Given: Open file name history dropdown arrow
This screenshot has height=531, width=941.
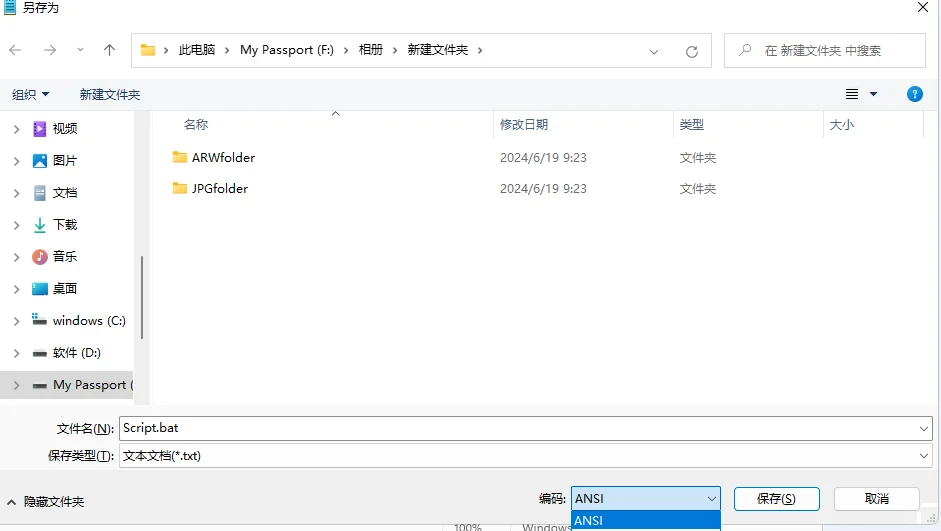Looking at the screenshot, I should tap(924, 428).
